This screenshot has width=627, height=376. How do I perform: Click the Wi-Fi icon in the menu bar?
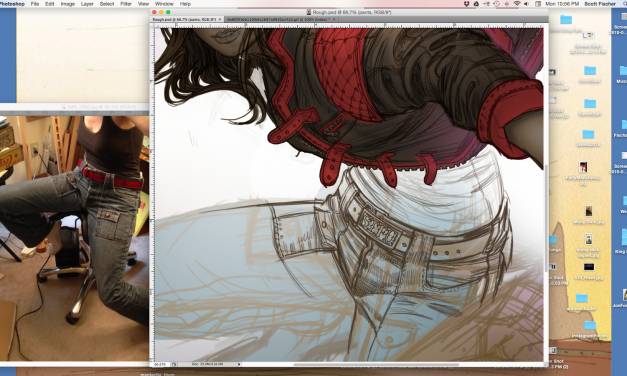[x=517, y=4]
